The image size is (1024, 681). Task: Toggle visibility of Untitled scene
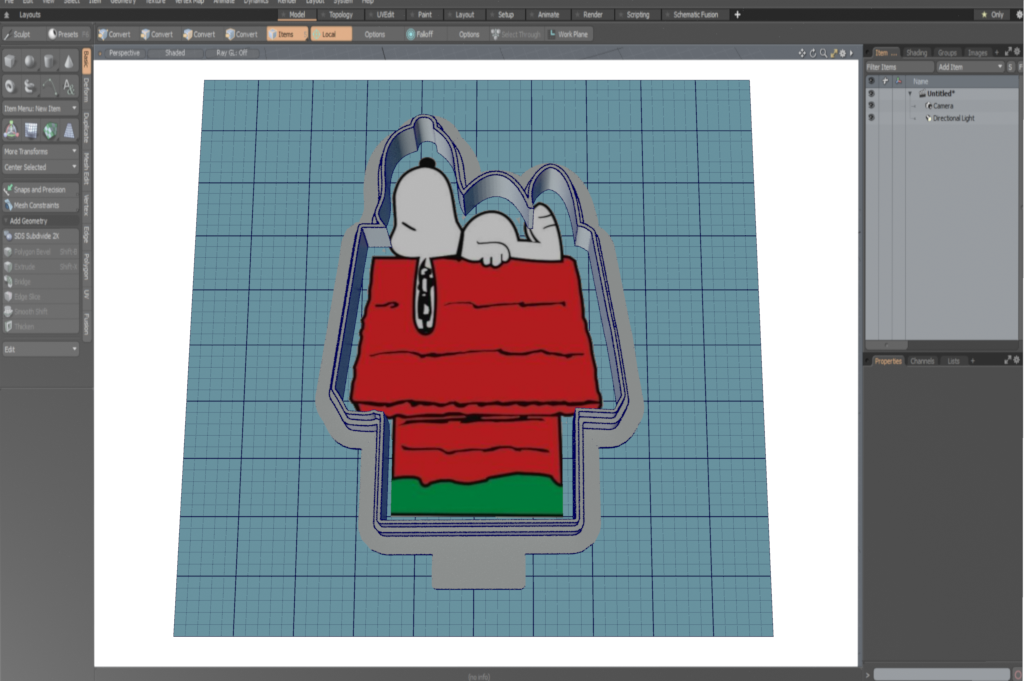pyautogui.click(x=871, y=93)
